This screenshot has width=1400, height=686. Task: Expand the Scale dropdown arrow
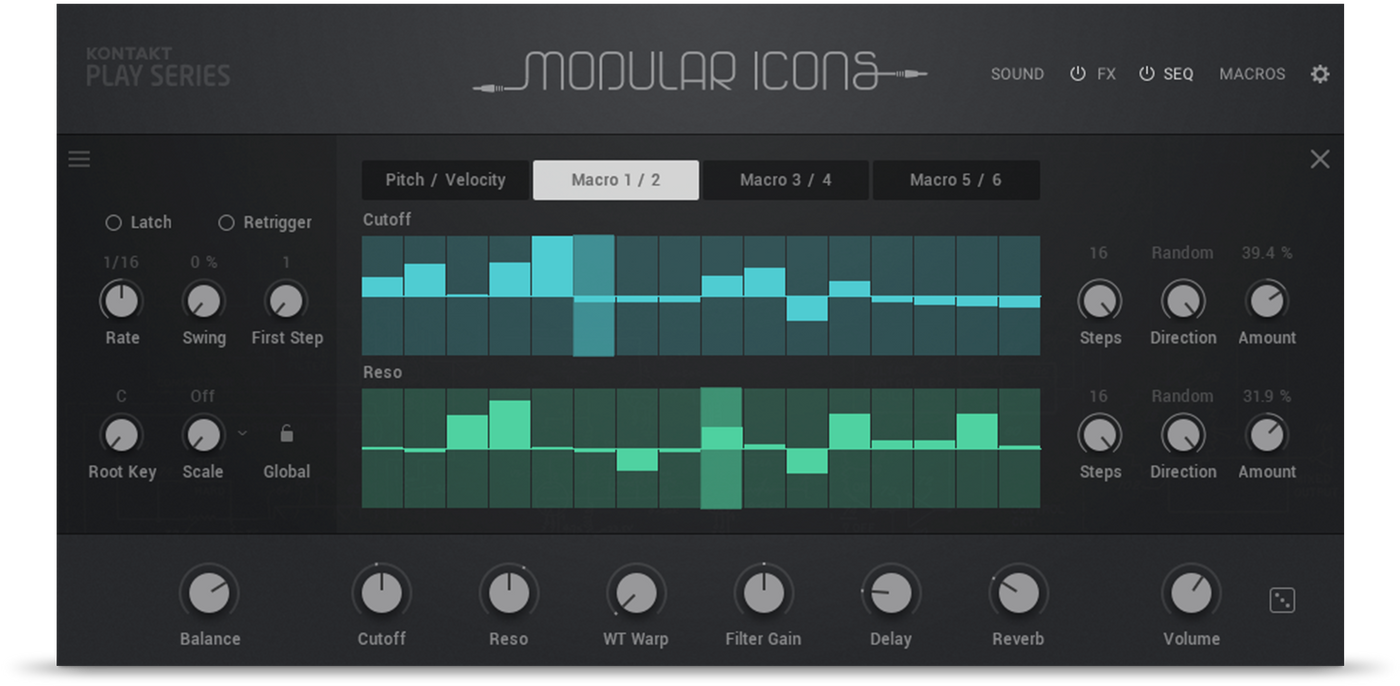point(242,433)
